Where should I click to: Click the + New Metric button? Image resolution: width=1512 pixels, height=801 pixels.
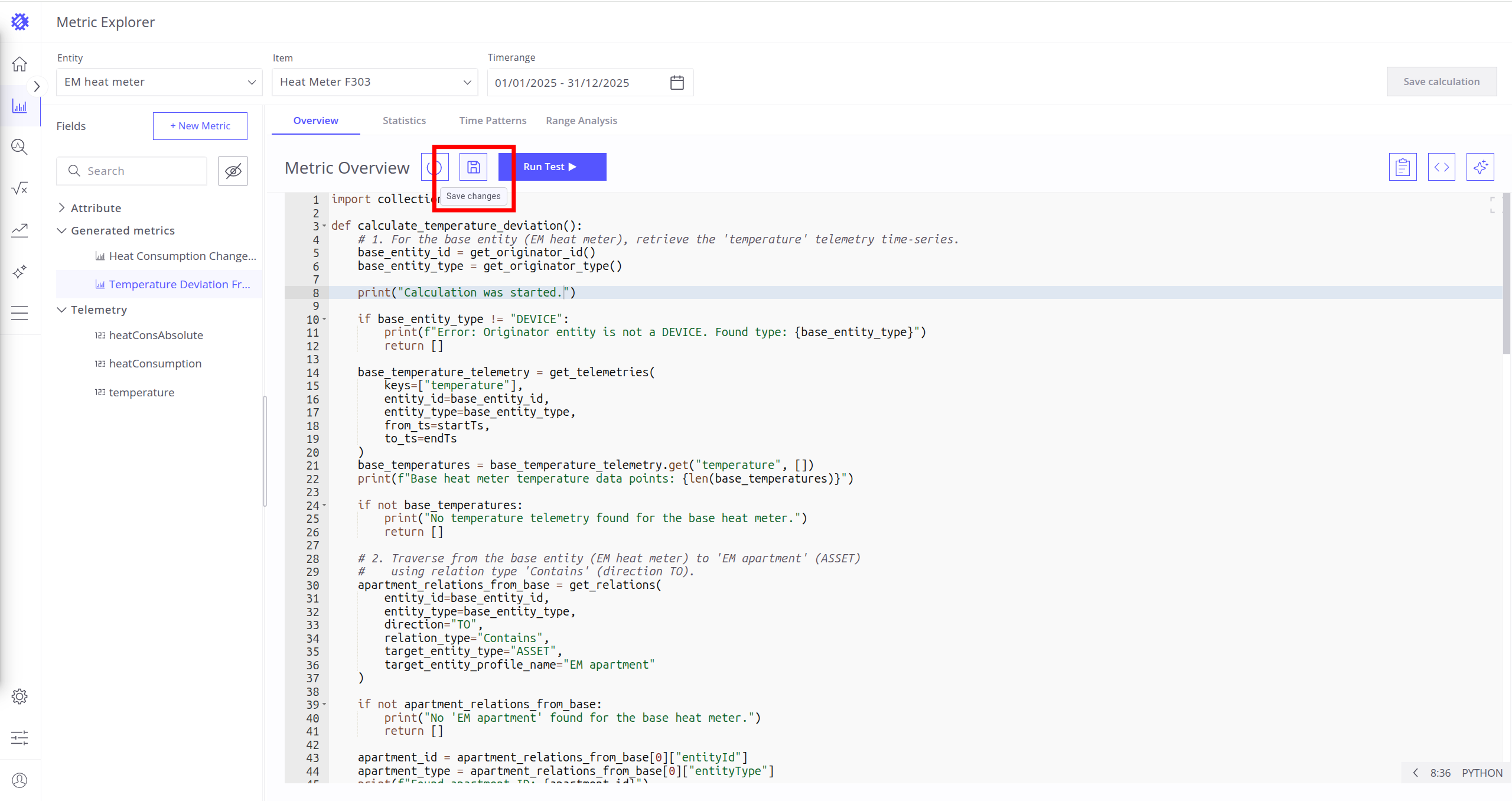coord(200,126)
